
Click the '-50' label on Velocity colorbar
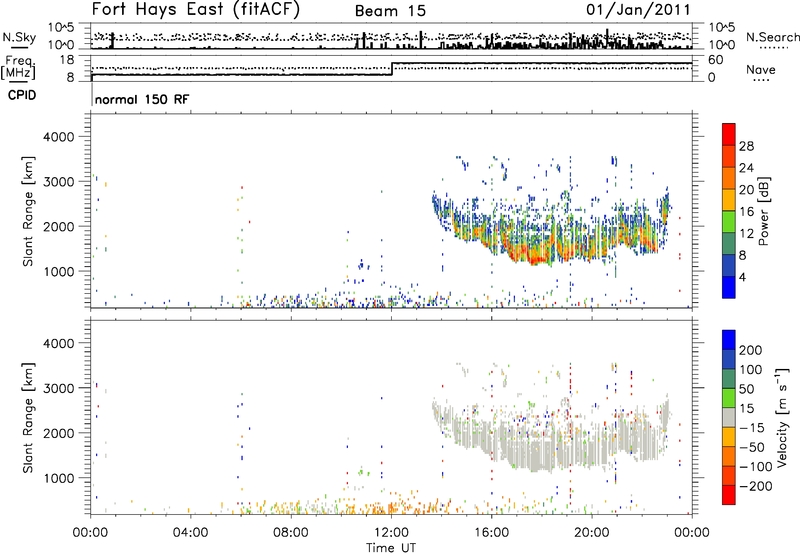click(x=752, y=447)
